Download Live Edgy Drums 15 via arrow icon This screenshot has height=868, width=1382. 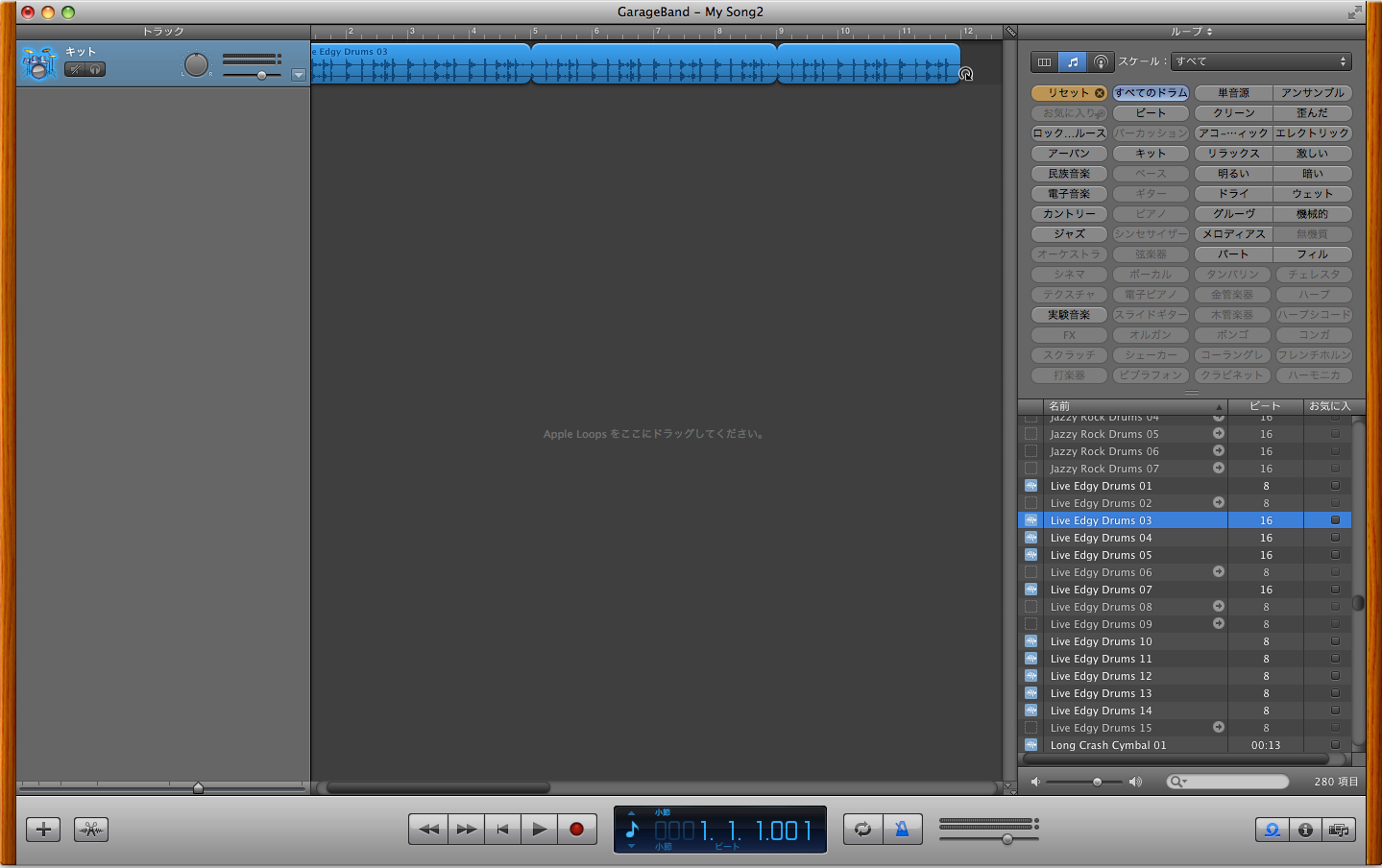click(1218, 727)
